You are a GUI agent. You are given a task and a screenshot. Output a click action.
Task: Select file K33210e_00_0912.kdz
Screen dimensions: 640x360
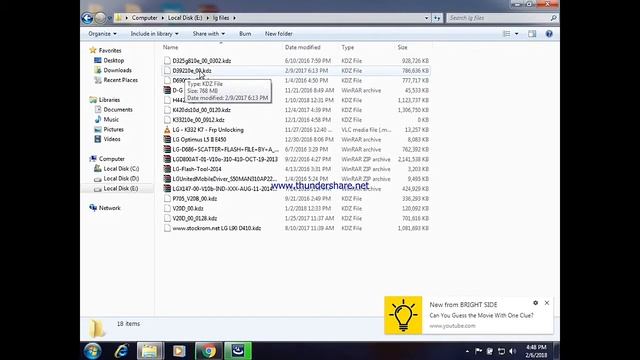click(198, 120)
